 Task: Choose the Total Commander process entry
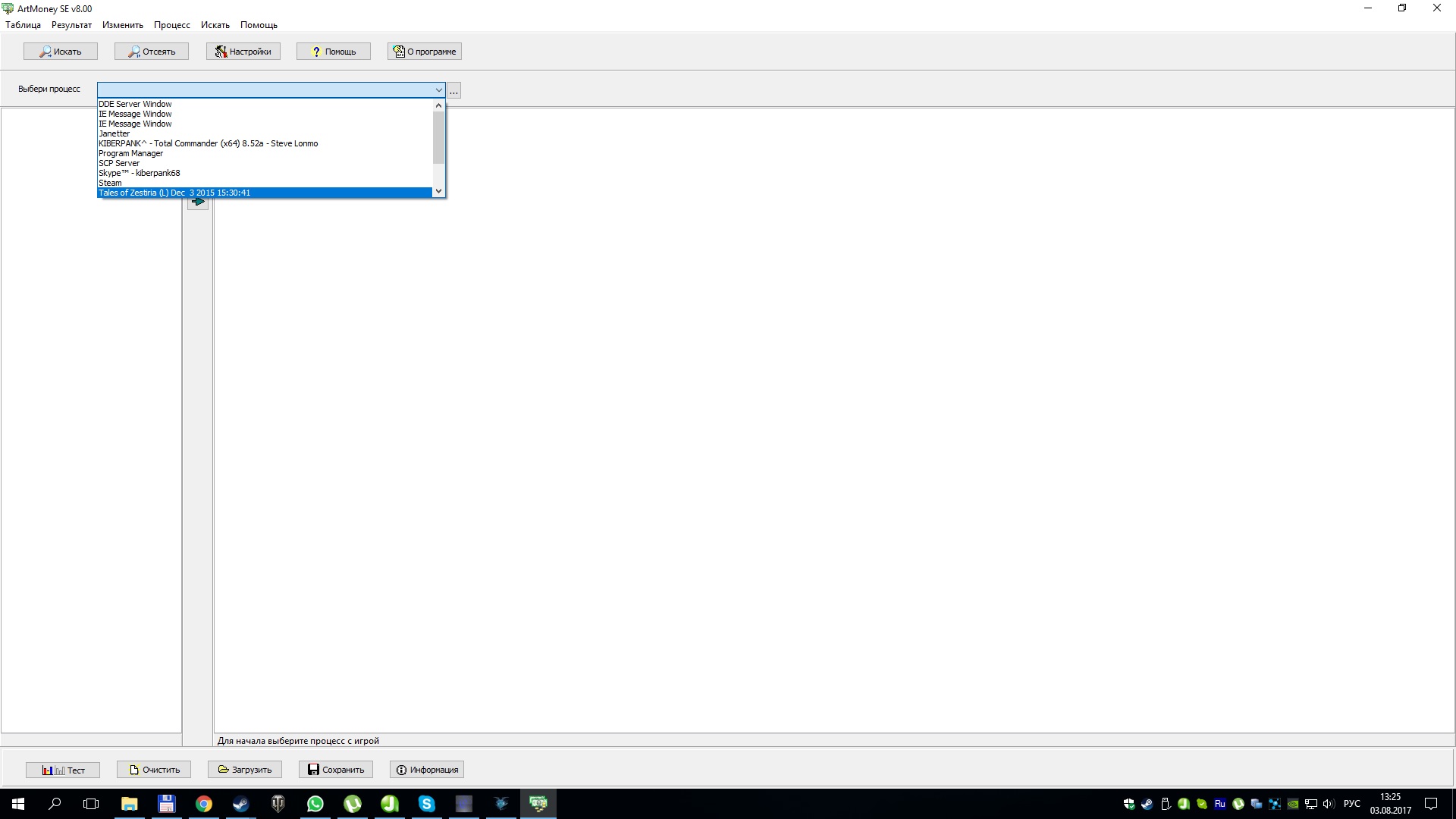pos(265,143)
